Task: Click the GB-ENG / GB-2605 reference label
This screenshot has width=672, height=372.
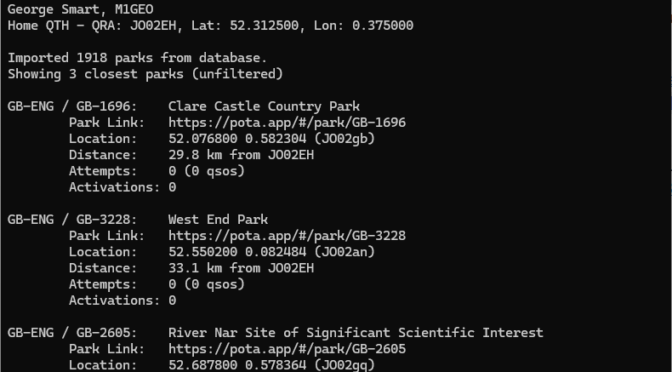Action: coord(72,333)
